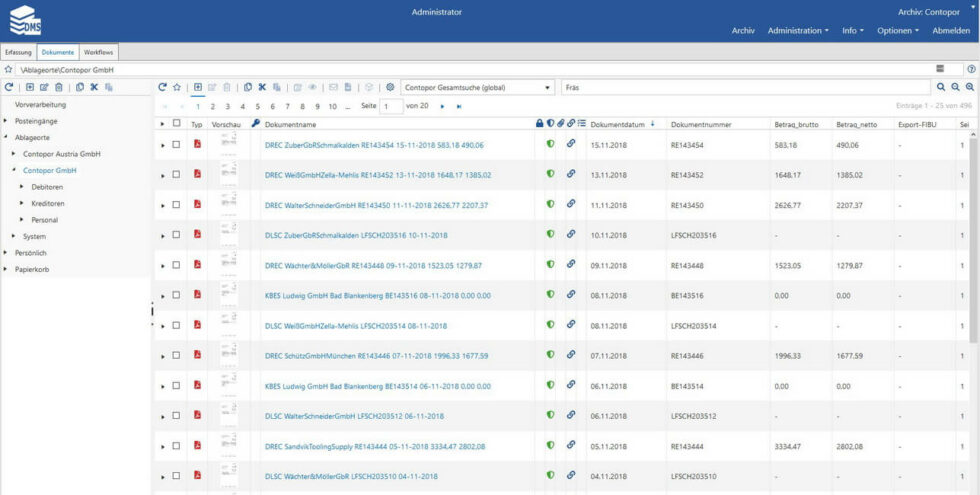
Task: Click in the Seite page number field
Action: pos(390,106)
